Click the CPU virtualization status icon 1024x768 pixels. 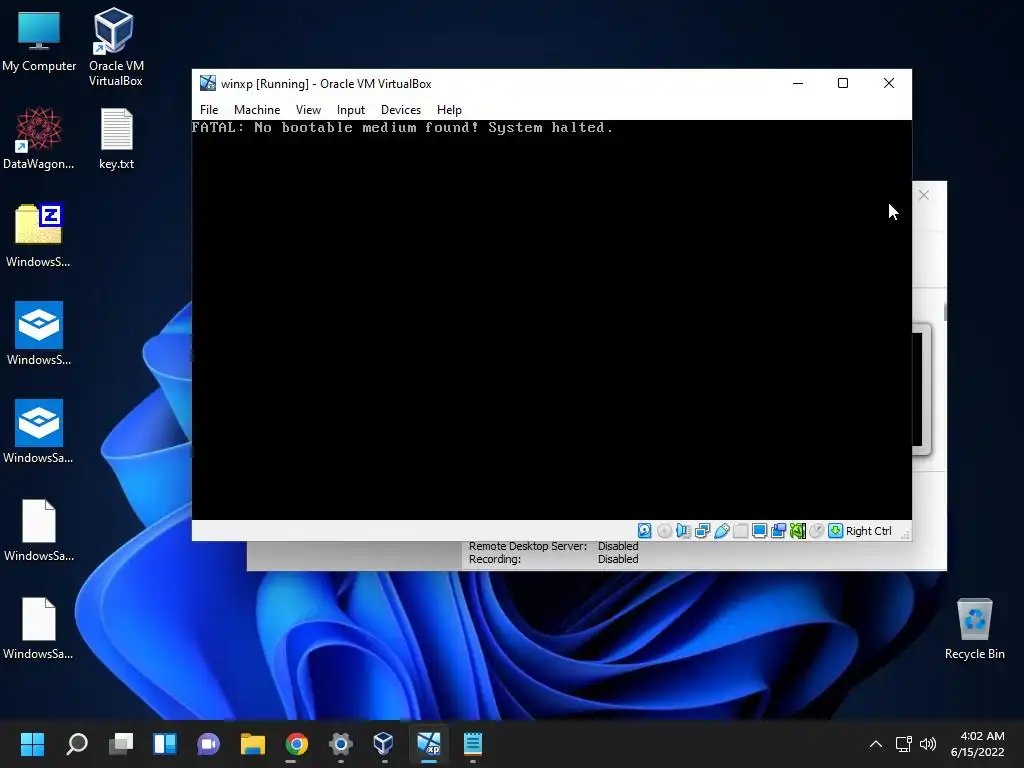[x=797, y=531]
